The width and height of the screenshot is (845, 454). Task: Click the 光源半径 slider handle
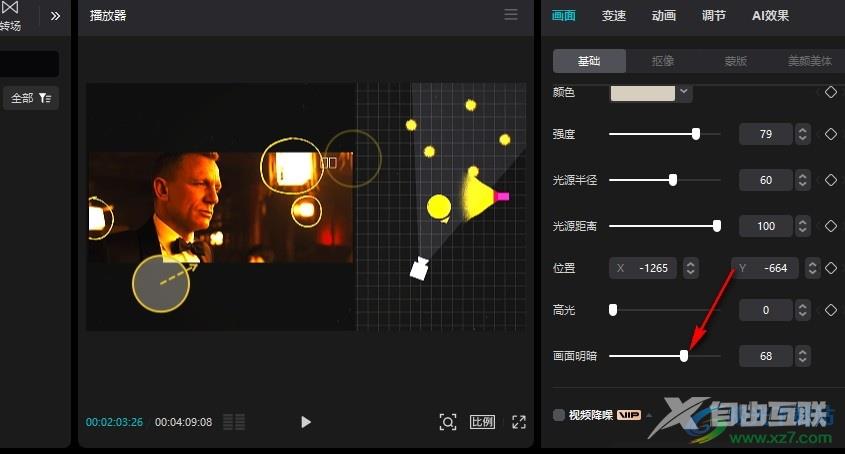pos(673,180)
